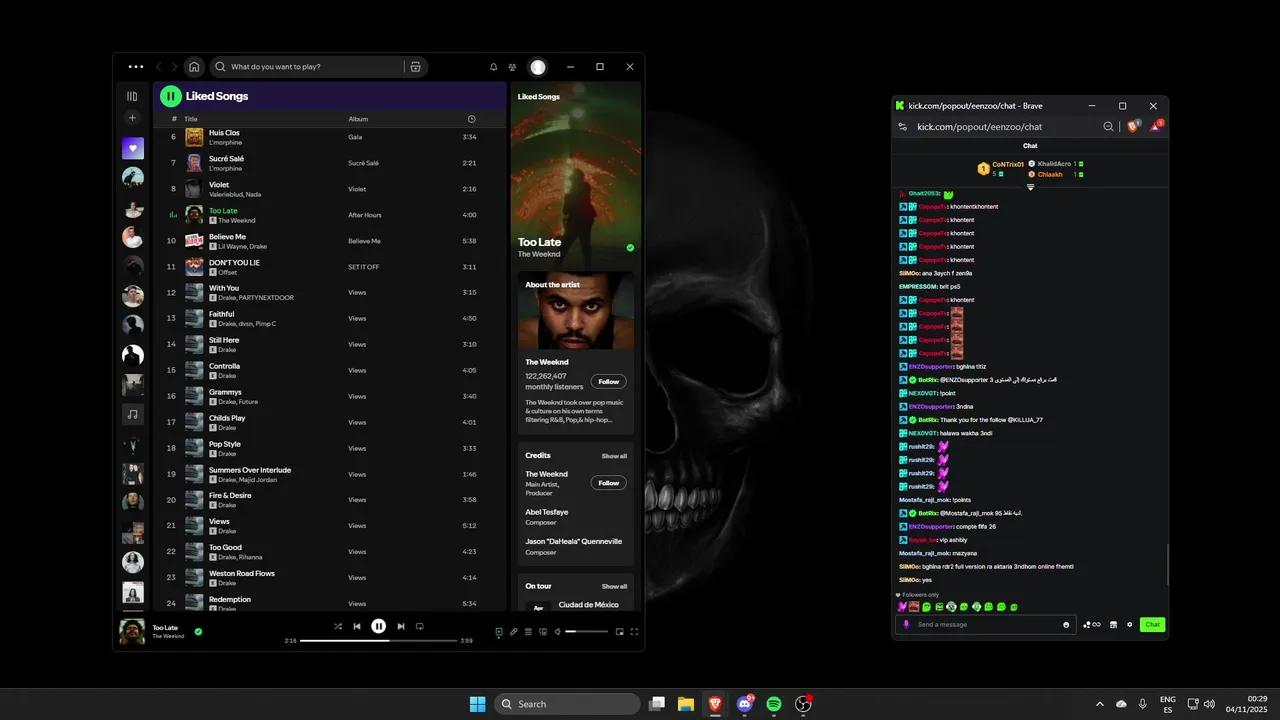Open the Spotify three-dot menu

tap(136, 67)
